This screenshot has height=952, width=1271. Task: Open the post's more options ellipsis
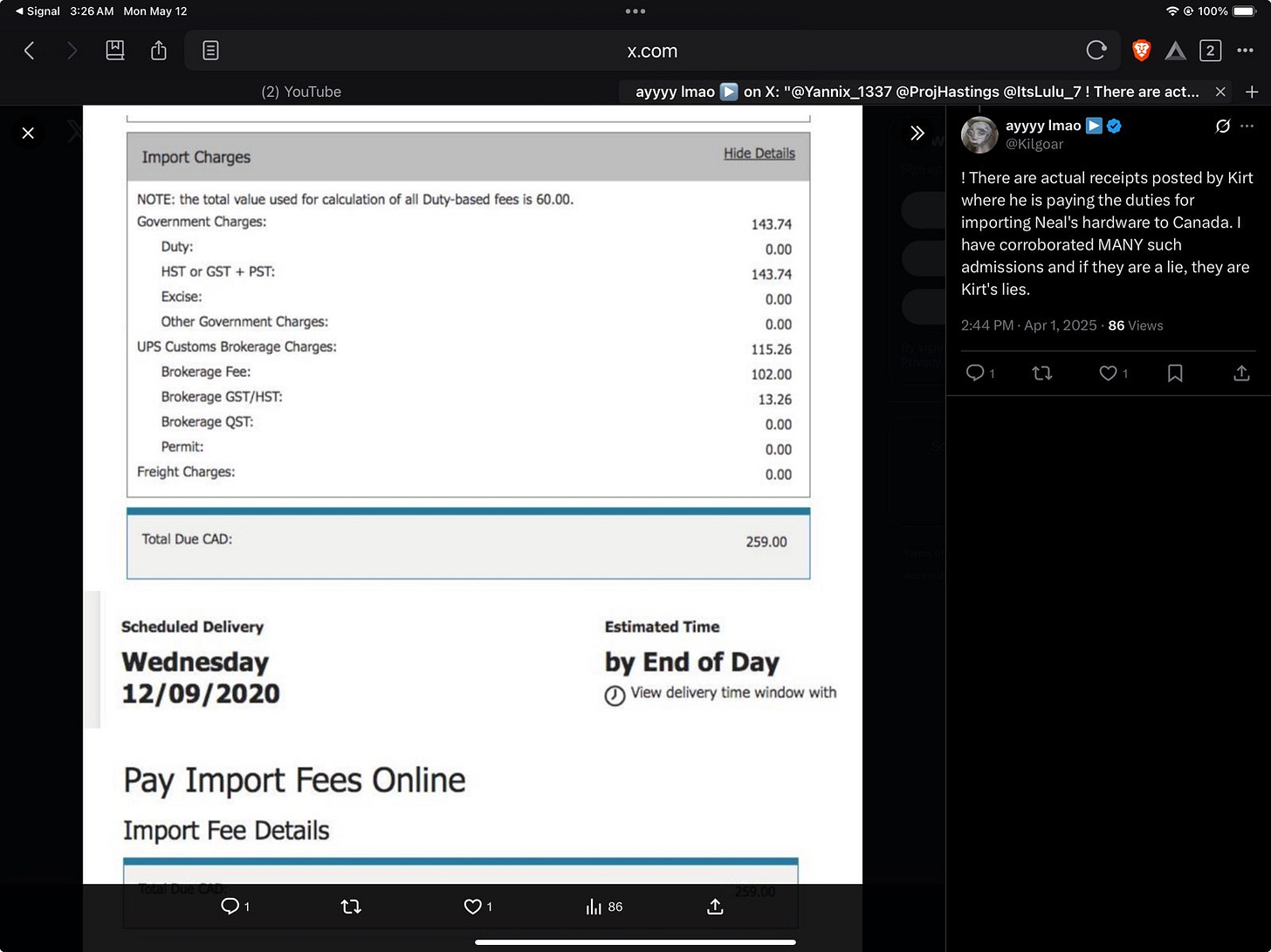[1247, 126]
